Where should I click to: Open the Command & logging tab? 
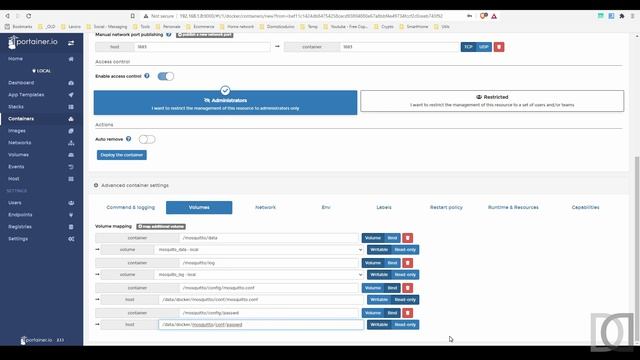pos(131,207)
